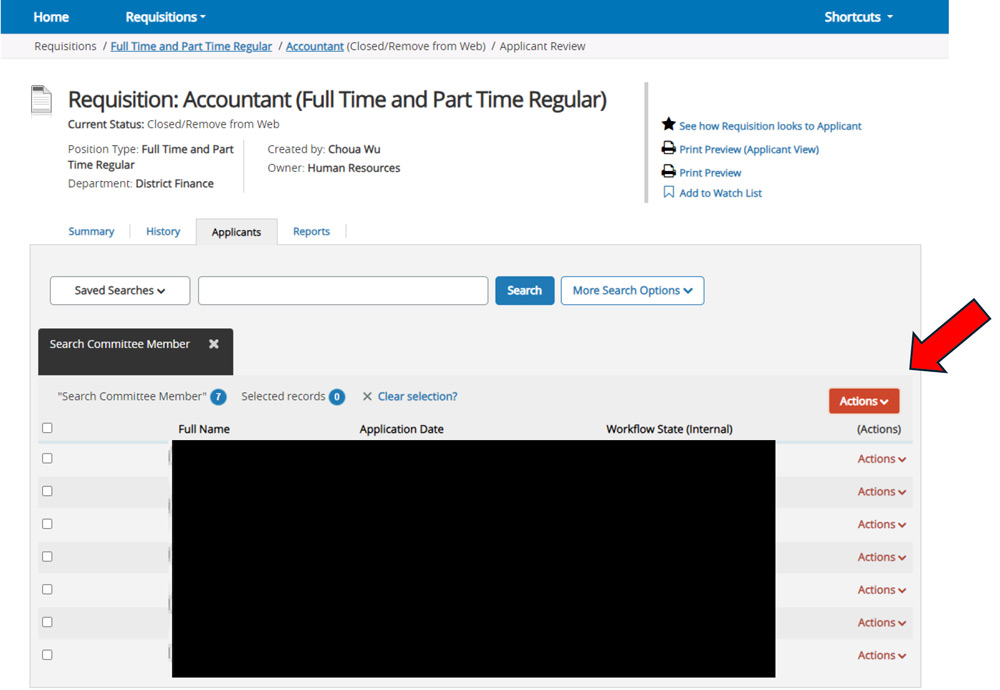
Task: Sort by Workflow State (Internal) column header
Action: tap(669, 429)
